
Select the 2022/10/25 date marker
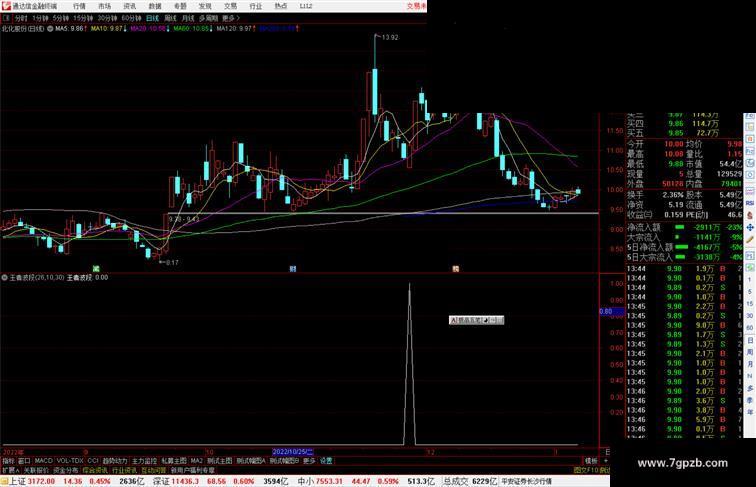293,452
